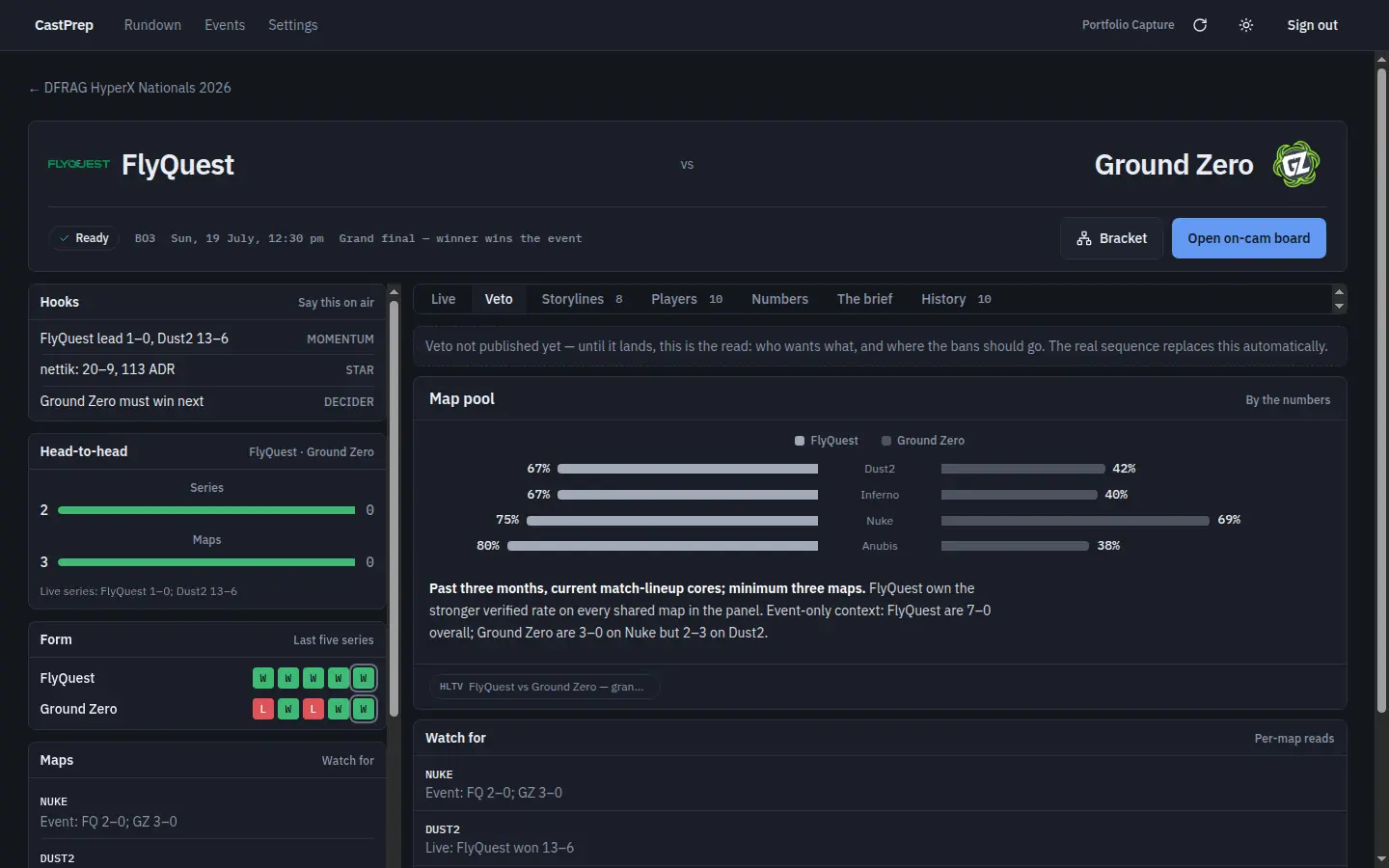The height and width of the screenshot is (868, 1389).
Task: Click the Inferno map label in Map pool
Action: [880, 495]
